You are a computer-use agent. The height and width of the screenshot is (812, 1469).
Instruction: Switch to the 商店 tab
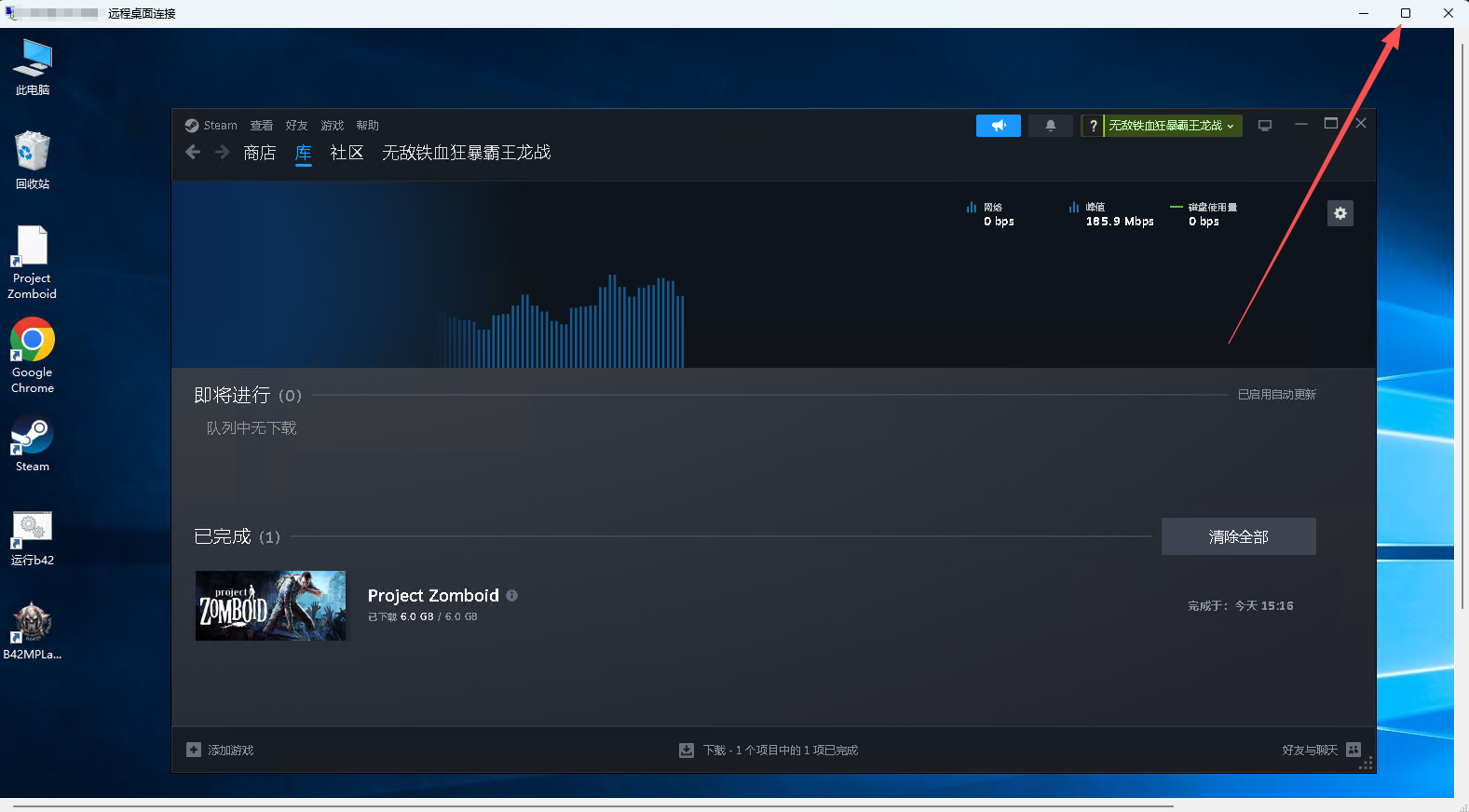point(259,153)
